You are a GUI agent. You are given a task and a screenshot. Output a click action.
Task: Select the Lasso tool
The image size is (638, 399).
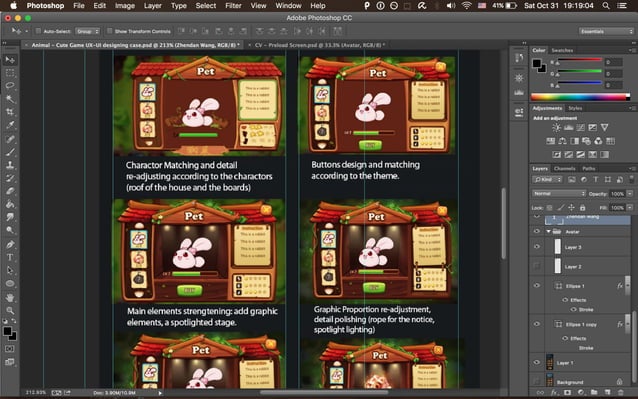click(10, 86)
